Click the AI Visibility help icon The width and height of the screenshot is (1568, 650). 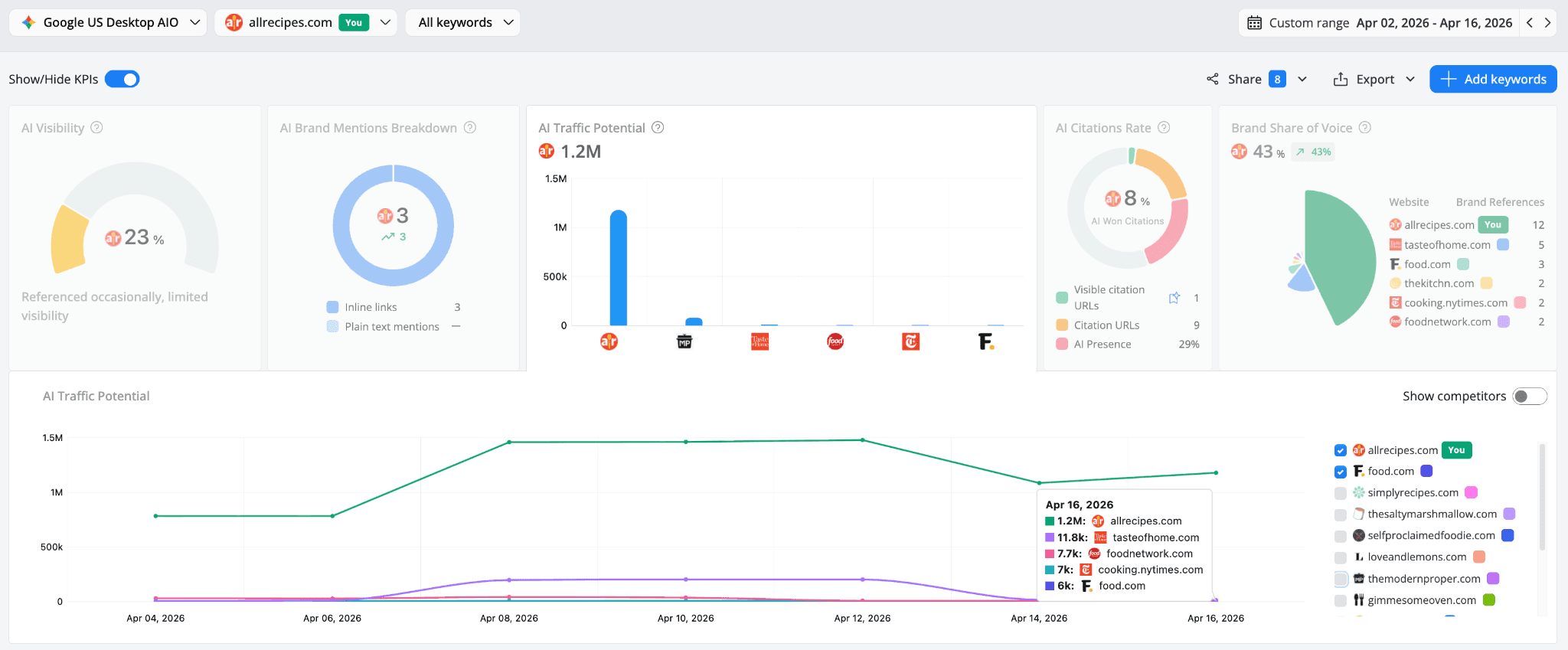click(96, 128)
